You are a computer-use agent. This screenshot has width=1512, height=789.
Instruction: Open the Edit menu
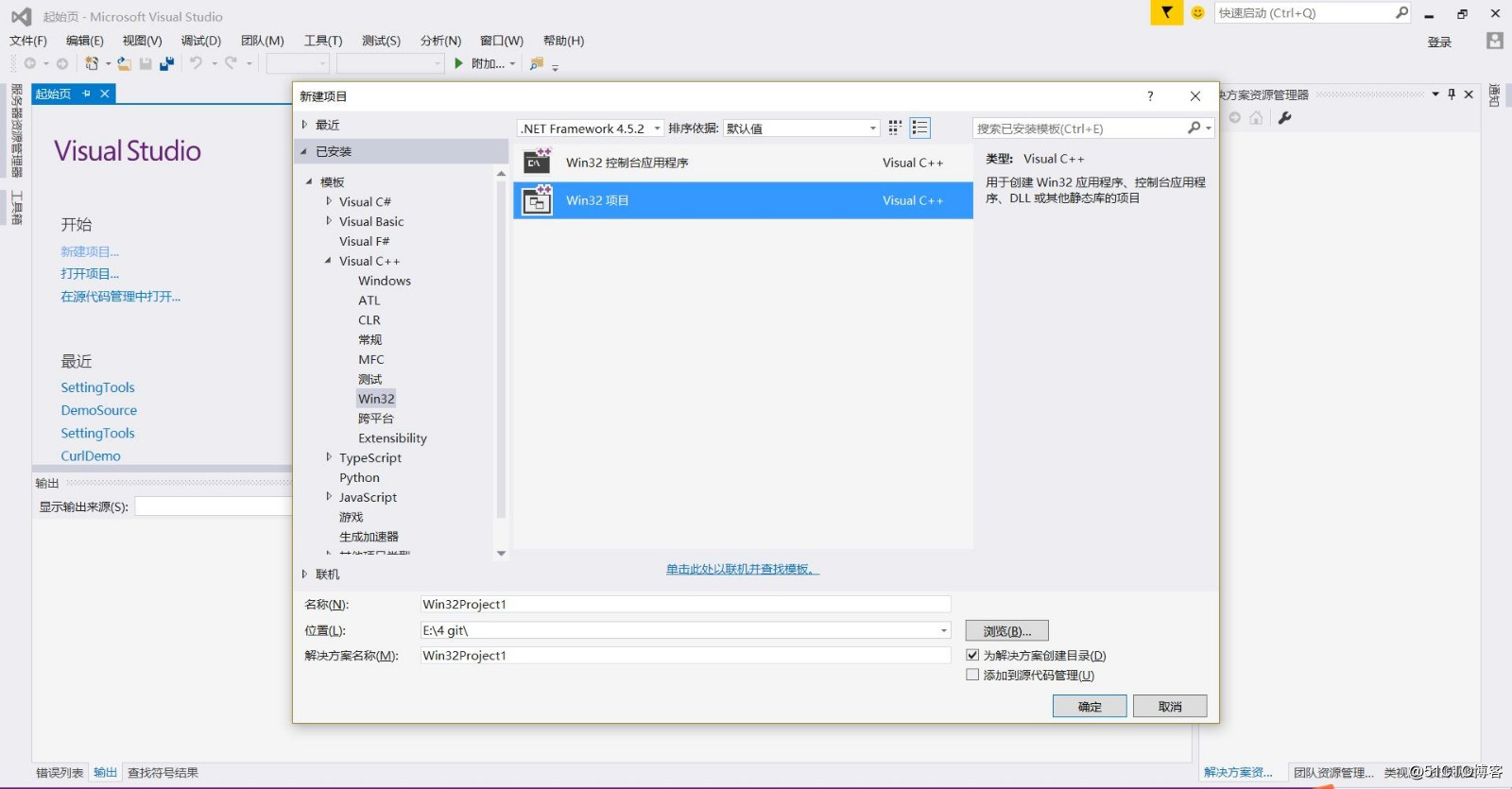point(85,41)
